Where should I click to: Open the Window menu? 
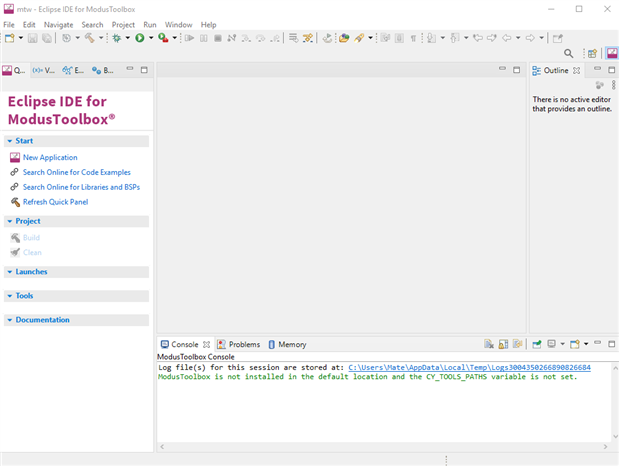pyautogui.click(x=178, y=24)
